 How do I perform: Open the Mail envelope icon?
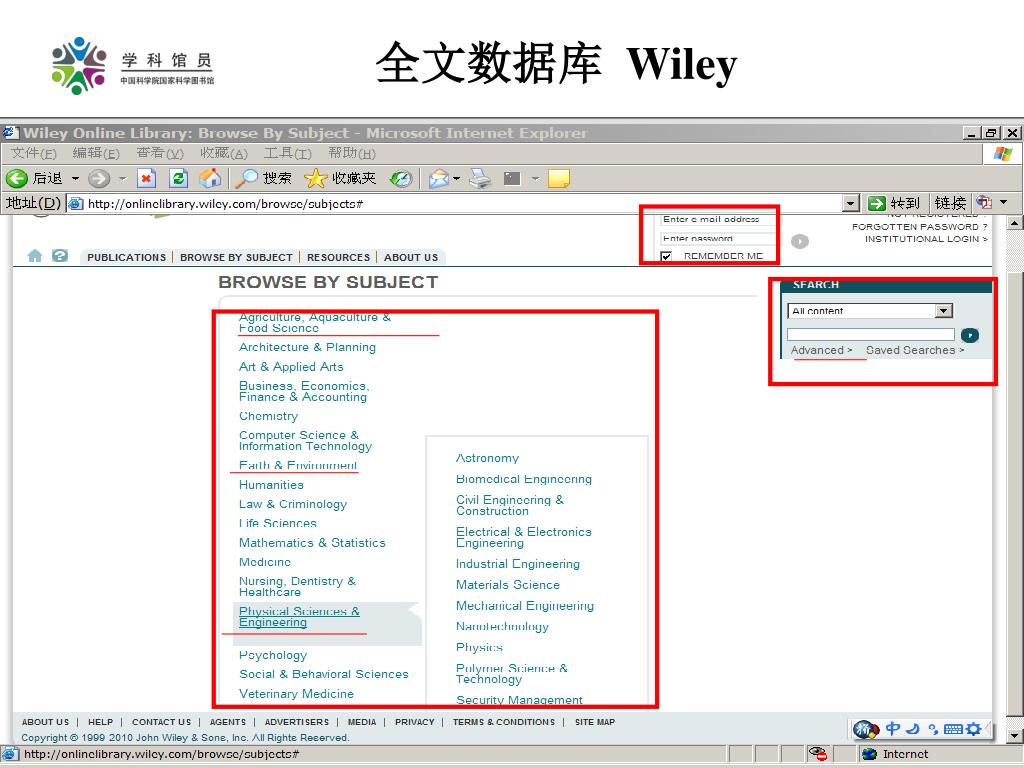coord(439,178)
